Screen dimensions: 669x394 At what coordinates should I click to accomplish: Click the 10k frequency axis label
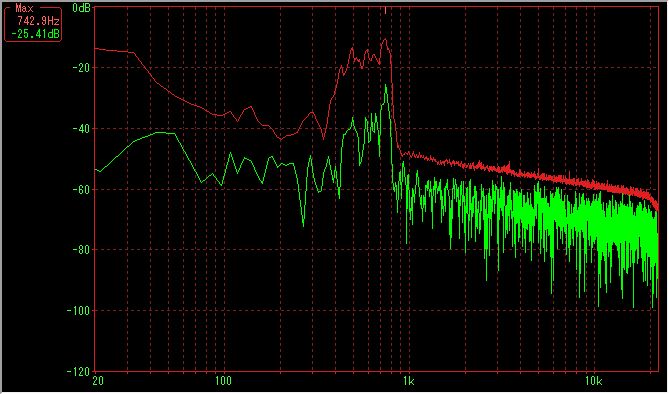(x=594, y=381)
